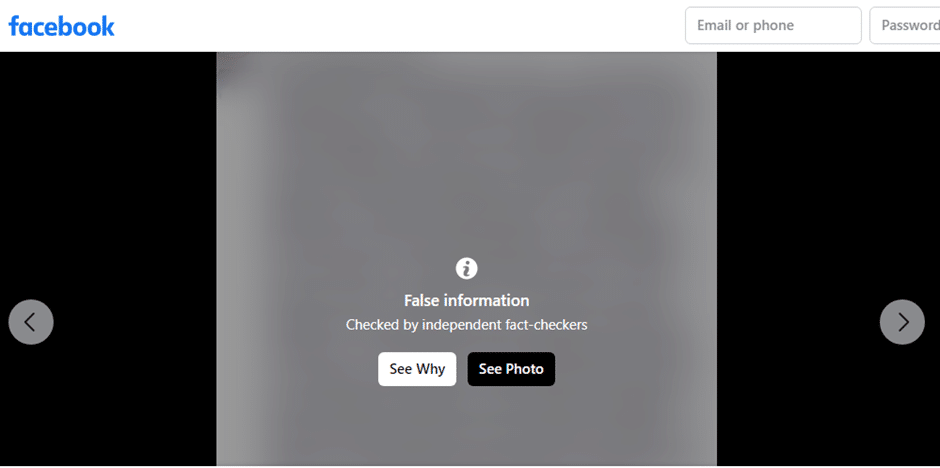
Task: Click the black See Photo button
Action: (x=511, y=369)
